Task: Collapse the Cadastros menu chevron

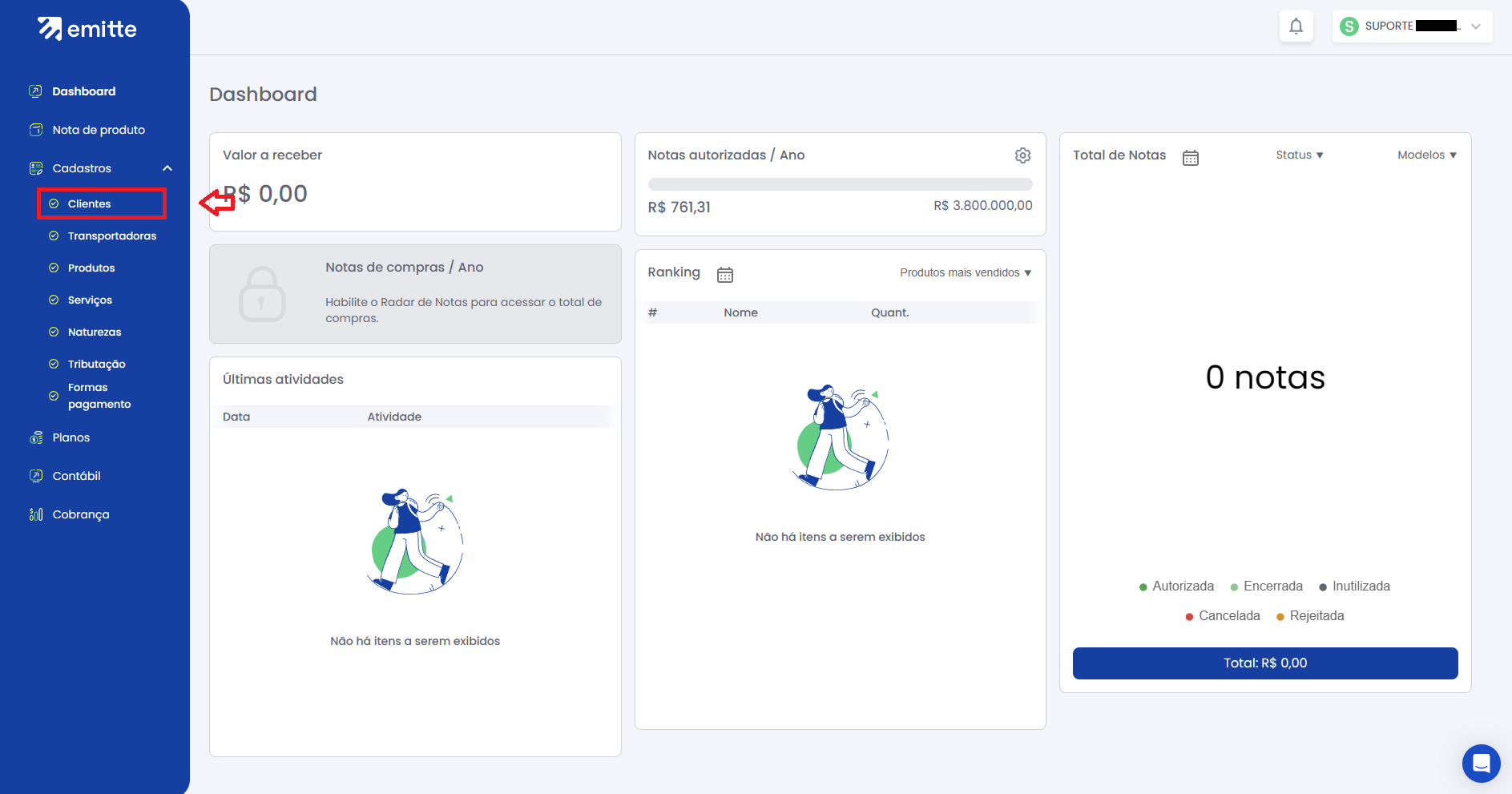Action: tap(167, 168)
